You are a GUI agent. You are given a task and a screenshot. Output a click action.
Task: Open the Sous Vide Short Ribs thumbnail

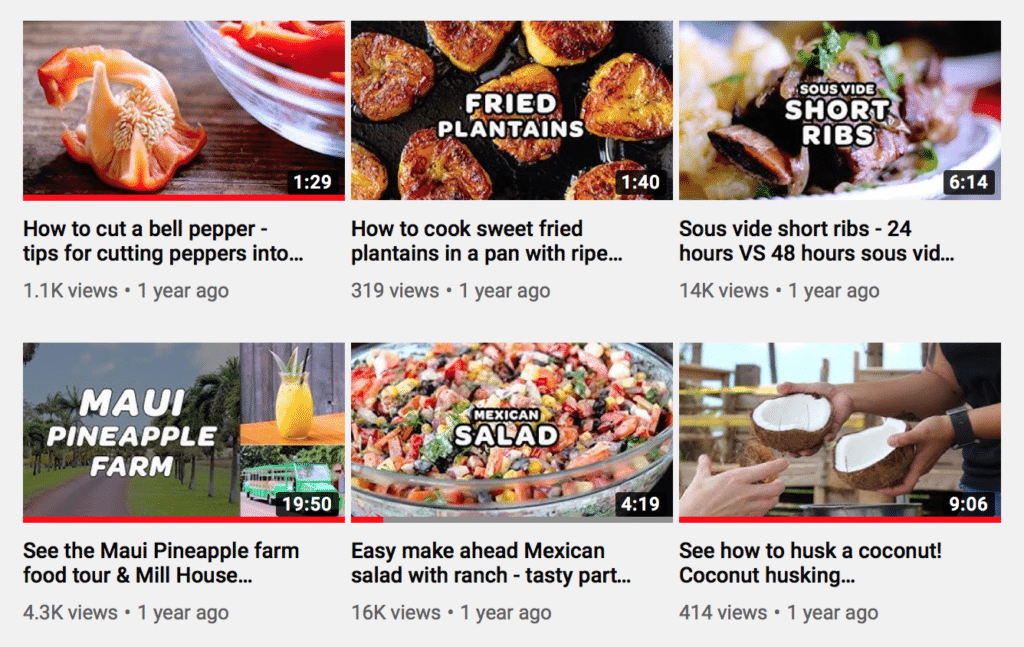(x=840, y=110)
